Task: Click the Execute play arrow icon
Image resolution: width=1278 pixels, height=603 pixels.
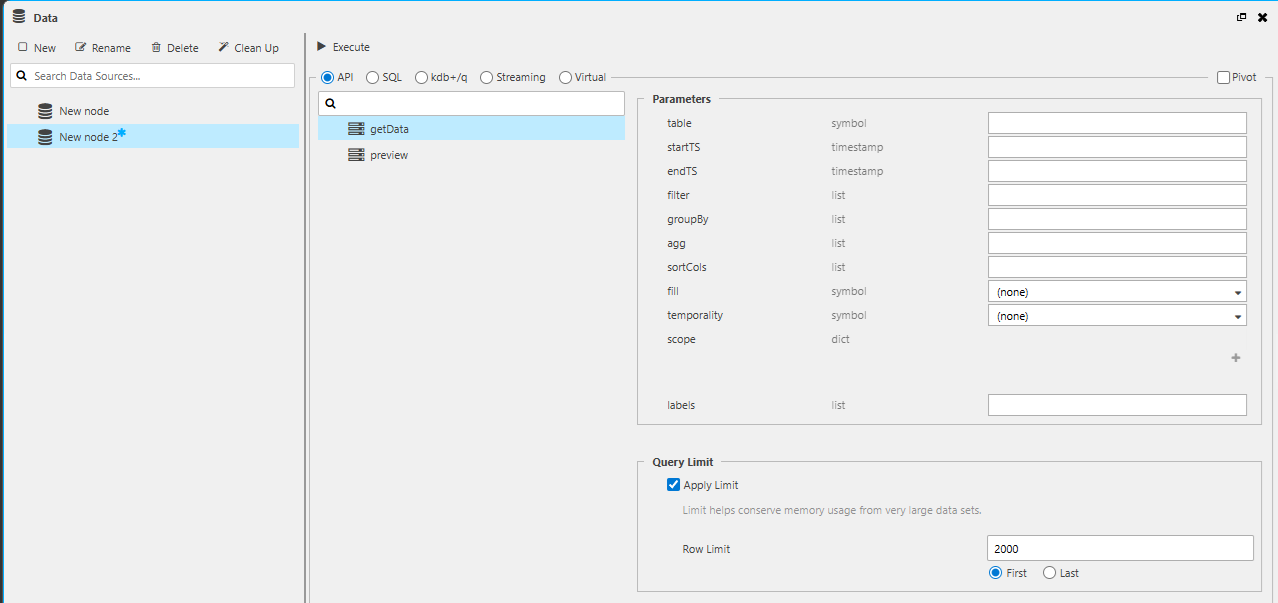Action: tap(321, 47)
